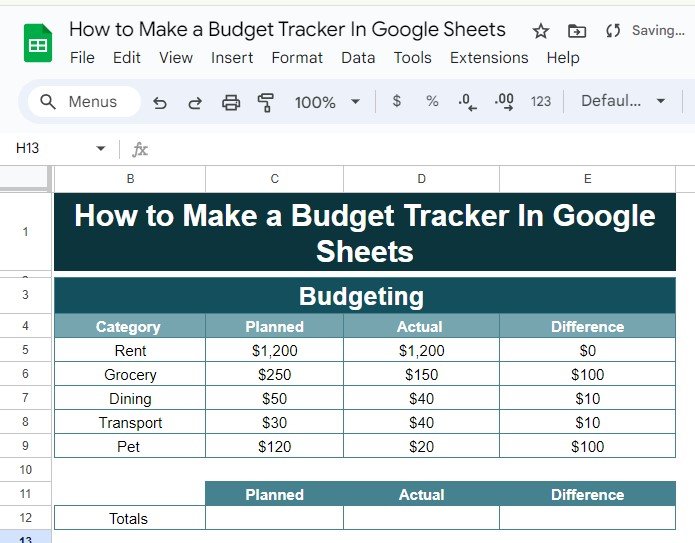This screenshot has width=695, height=543.
Task: Select the Transport cell
Action: point(130,422)
